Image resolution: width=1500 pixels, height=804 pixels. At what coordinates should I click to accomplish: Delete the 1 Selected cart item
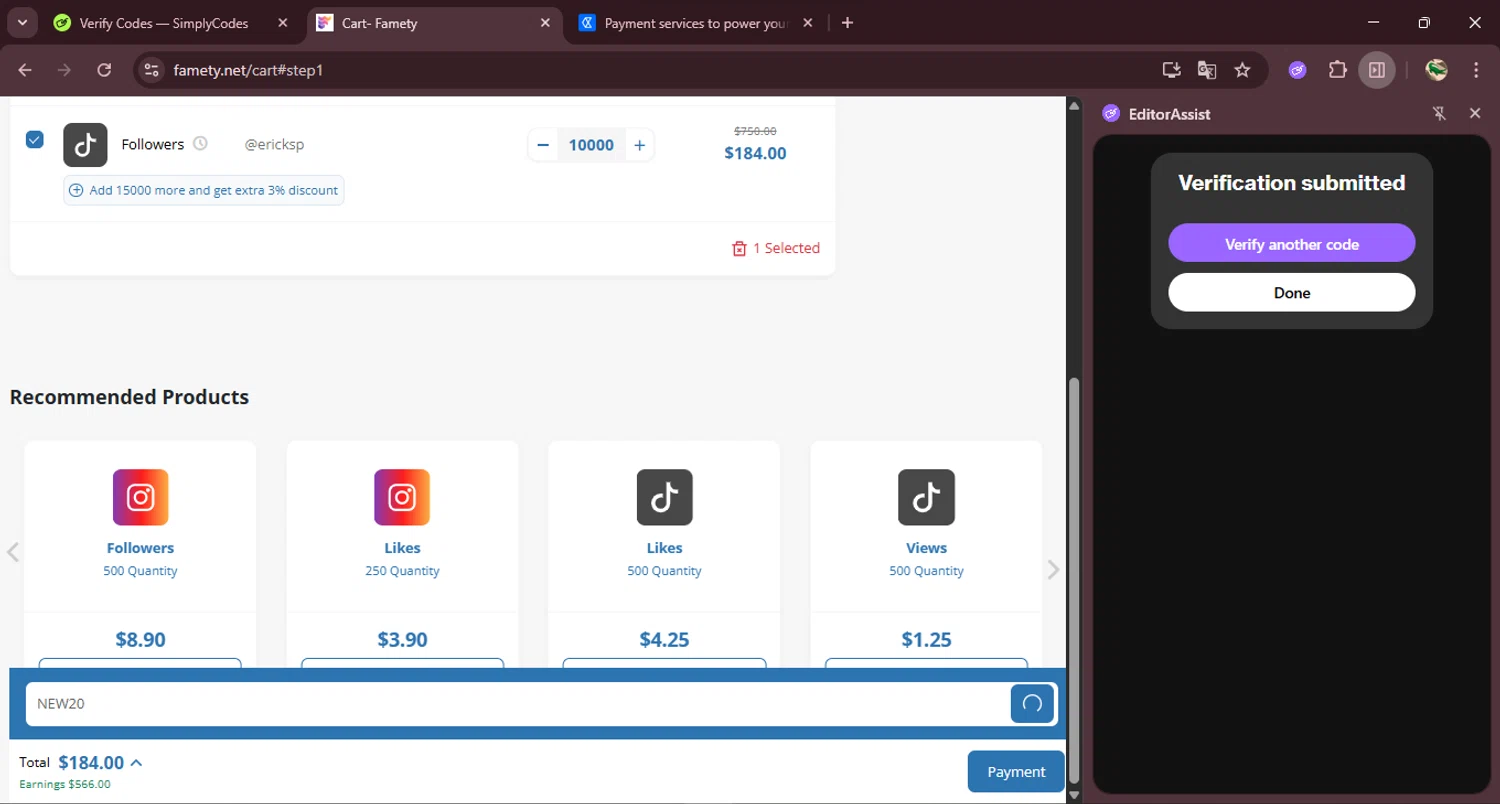(776, 248)
